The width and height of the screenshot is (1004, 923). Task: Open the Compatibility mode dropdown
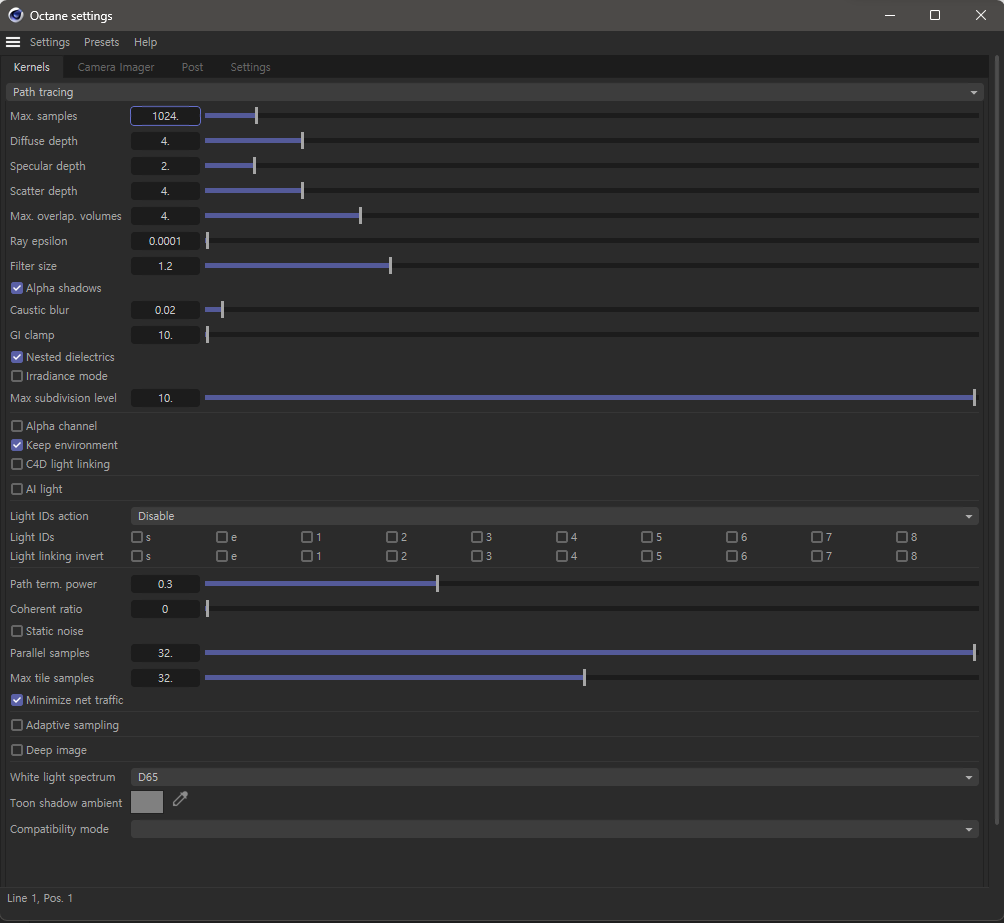555,829
